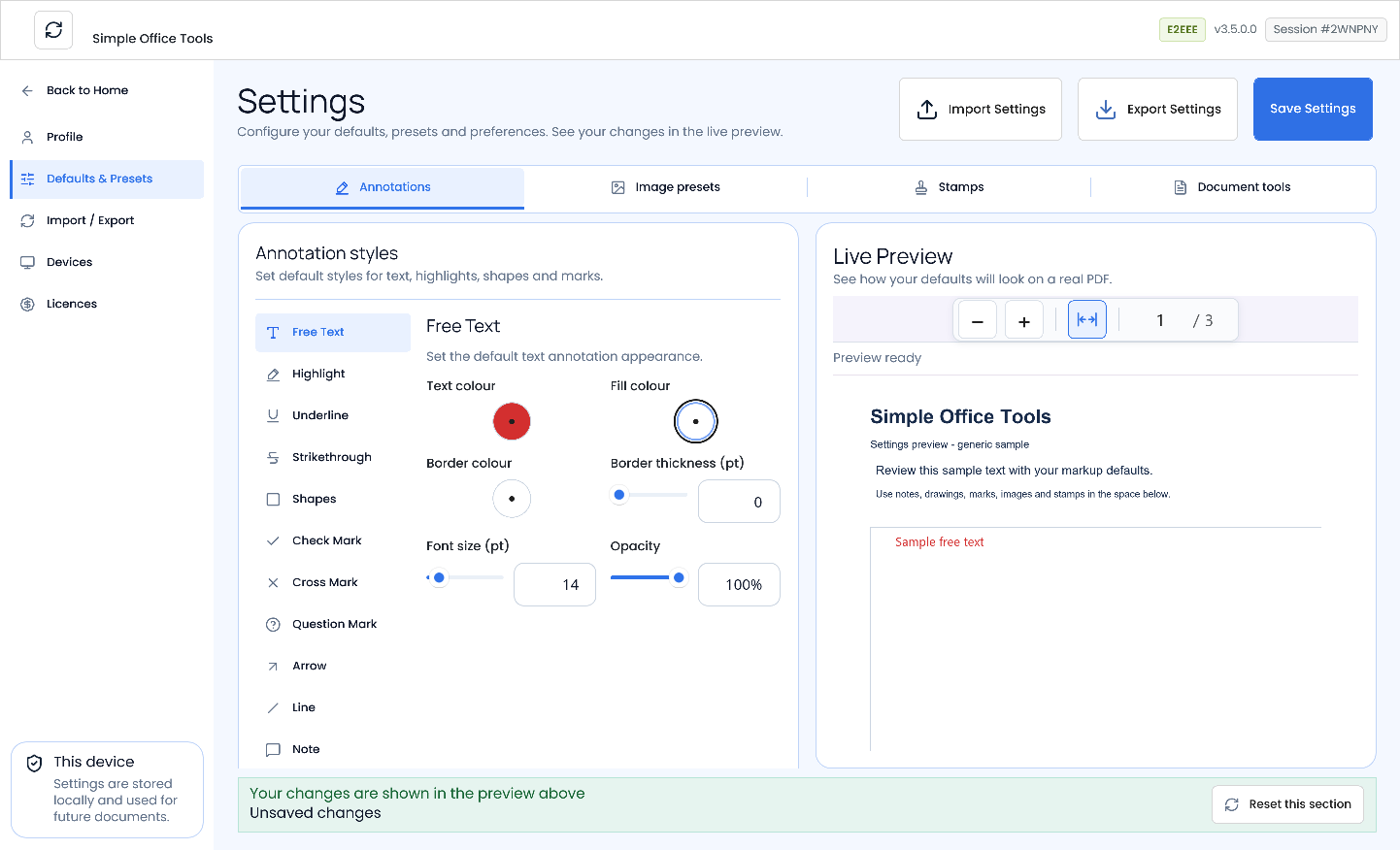Select the Cross Mark annotation style

pos(333,582)
